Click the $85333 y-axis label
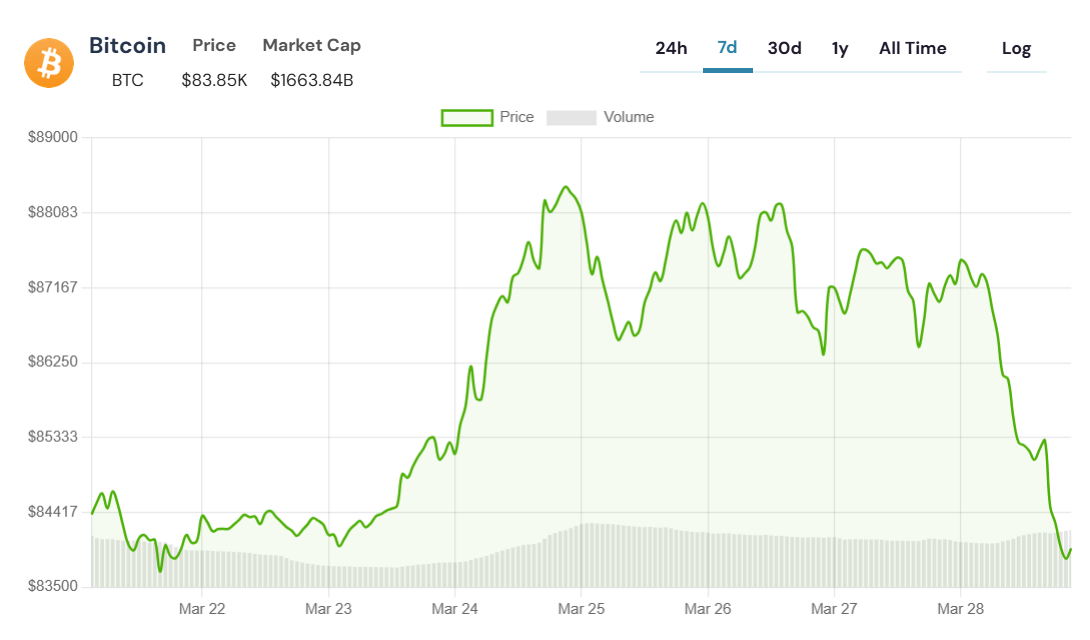 point(53,437)
